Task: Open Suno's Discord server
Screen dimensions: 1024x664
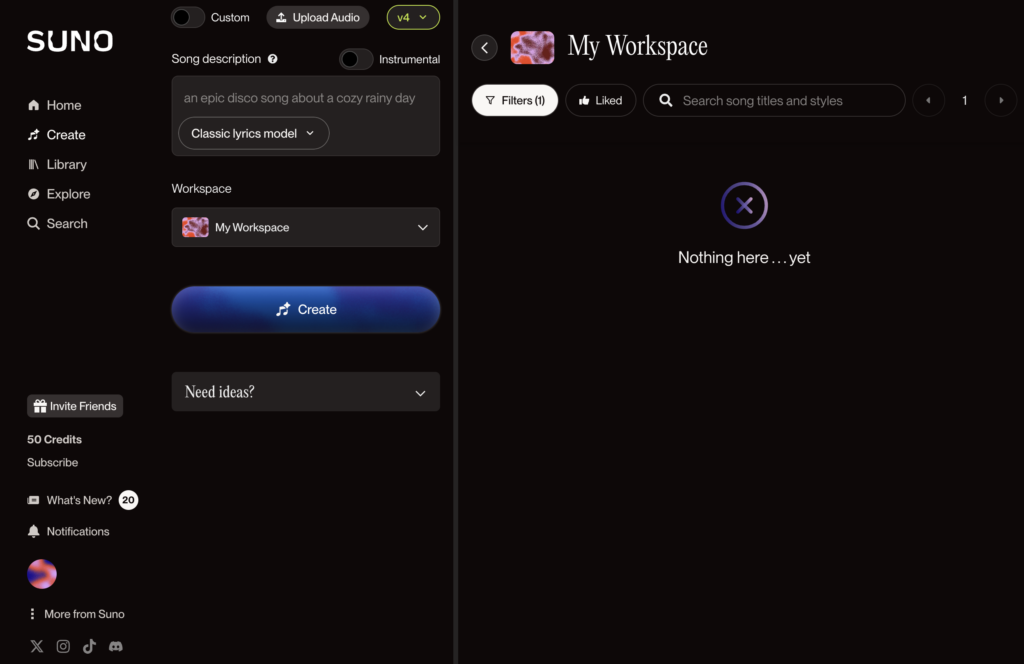Action: (x=116, y=646)
